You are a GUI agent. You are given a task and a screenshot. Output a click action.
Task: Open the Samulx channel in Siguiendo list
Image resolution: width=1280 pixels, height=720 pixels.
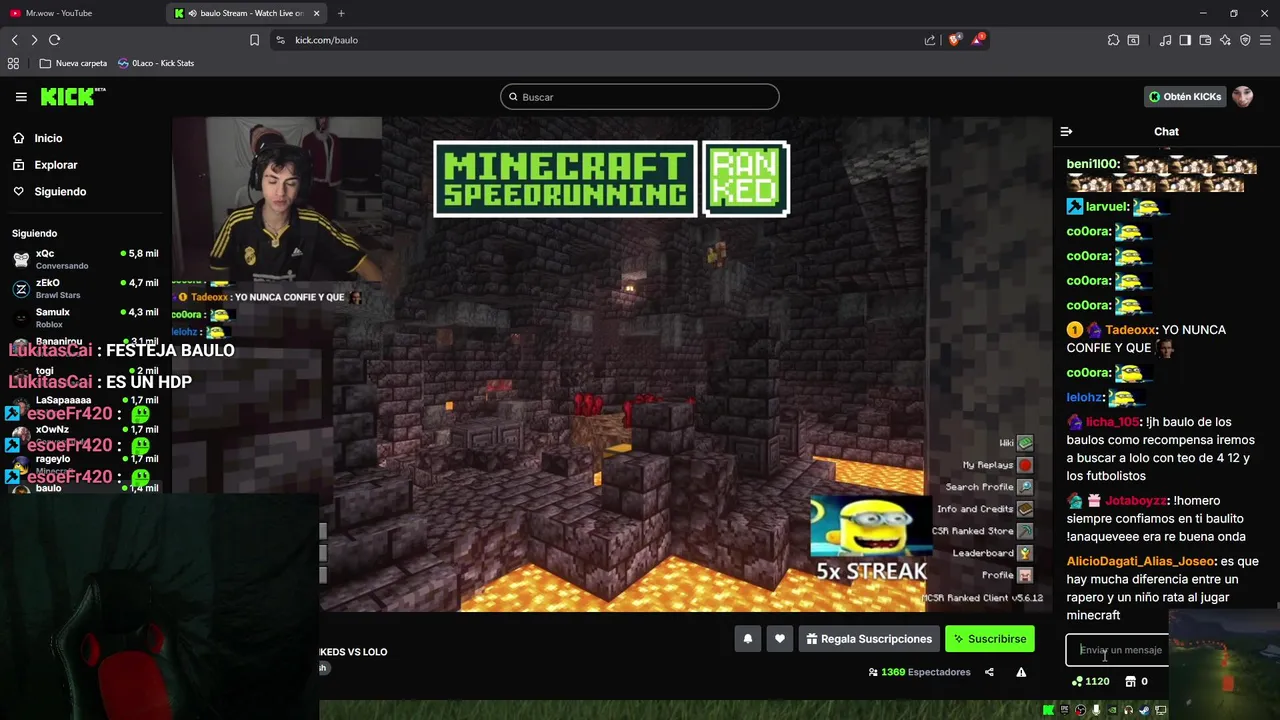85,318
